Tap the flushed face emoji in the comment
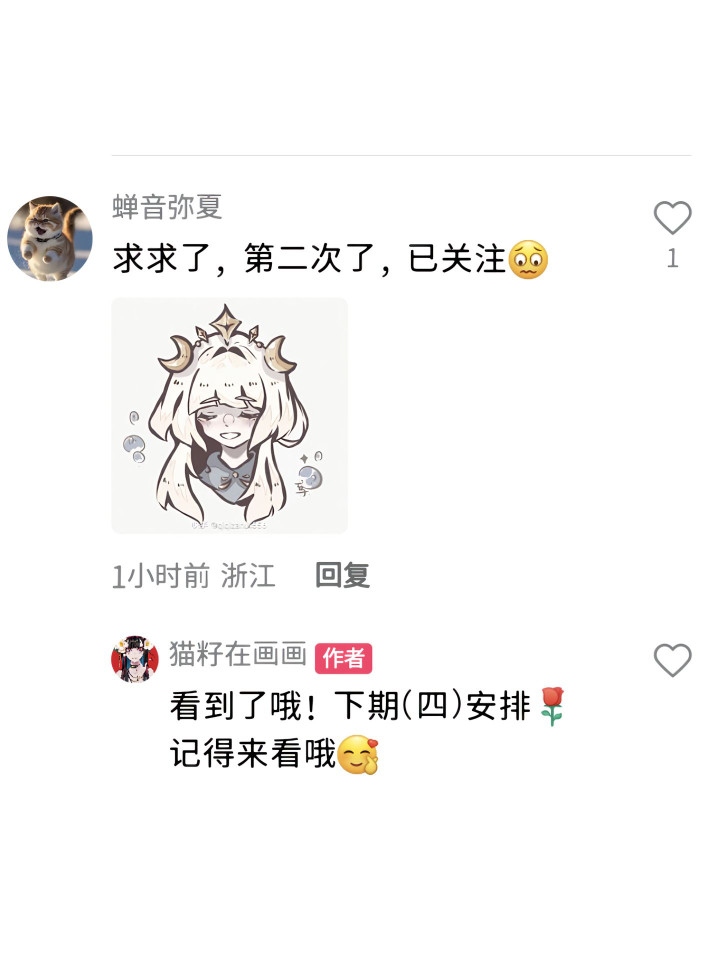Viewport: 720px width, 960px height. (x=528, y=260)
